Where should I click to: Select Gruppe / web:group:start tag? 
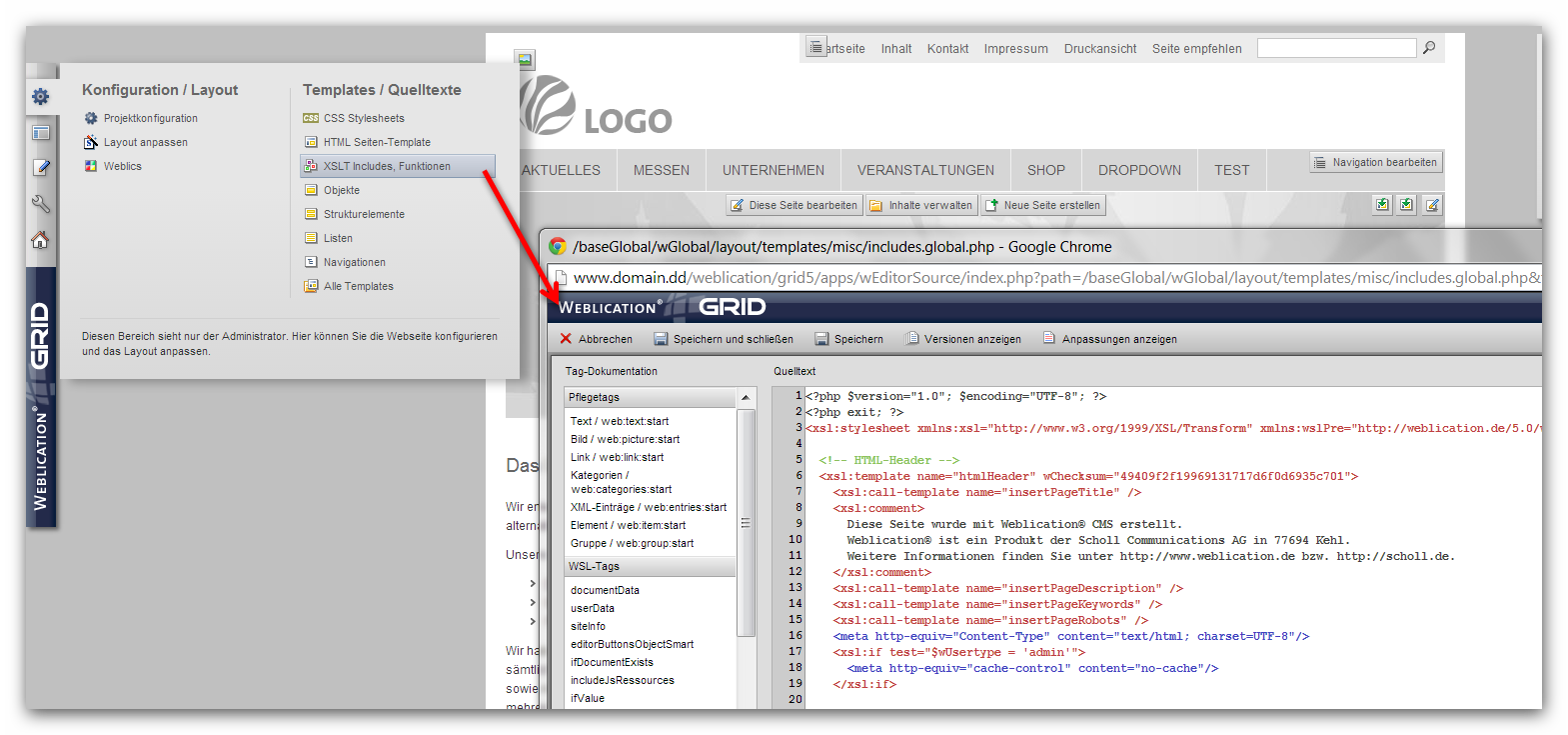pyautogui.click(x=632, y=543)
